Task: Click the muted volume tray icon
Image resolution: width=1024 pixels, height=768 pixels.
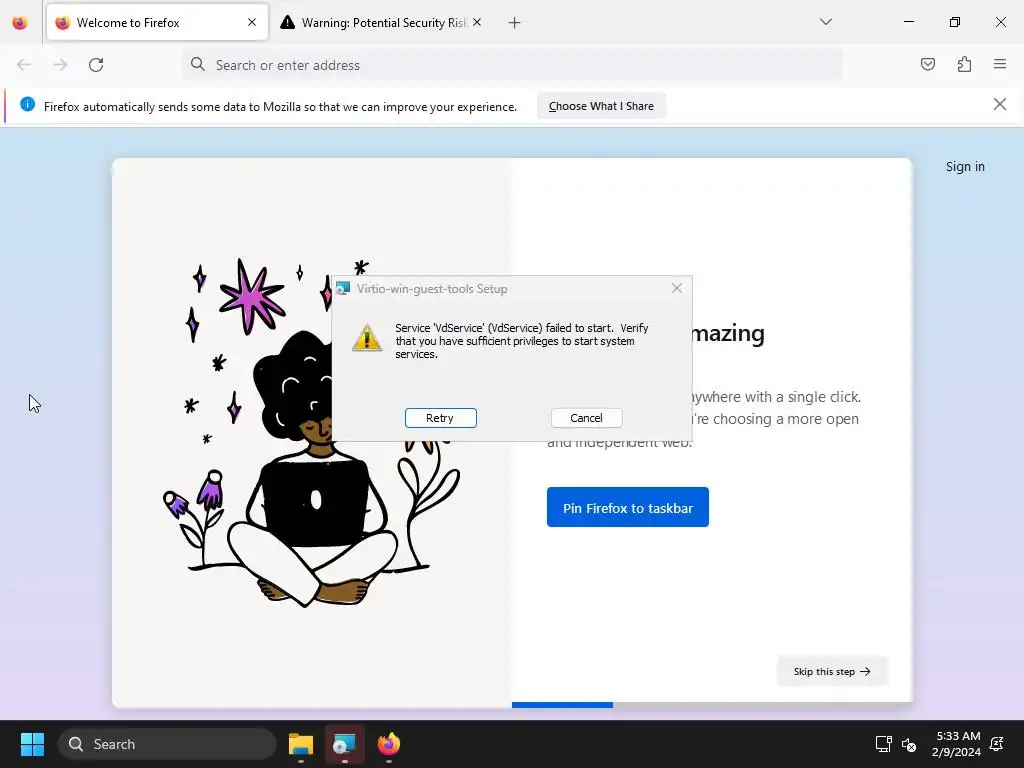Action: tap(908, 744)
